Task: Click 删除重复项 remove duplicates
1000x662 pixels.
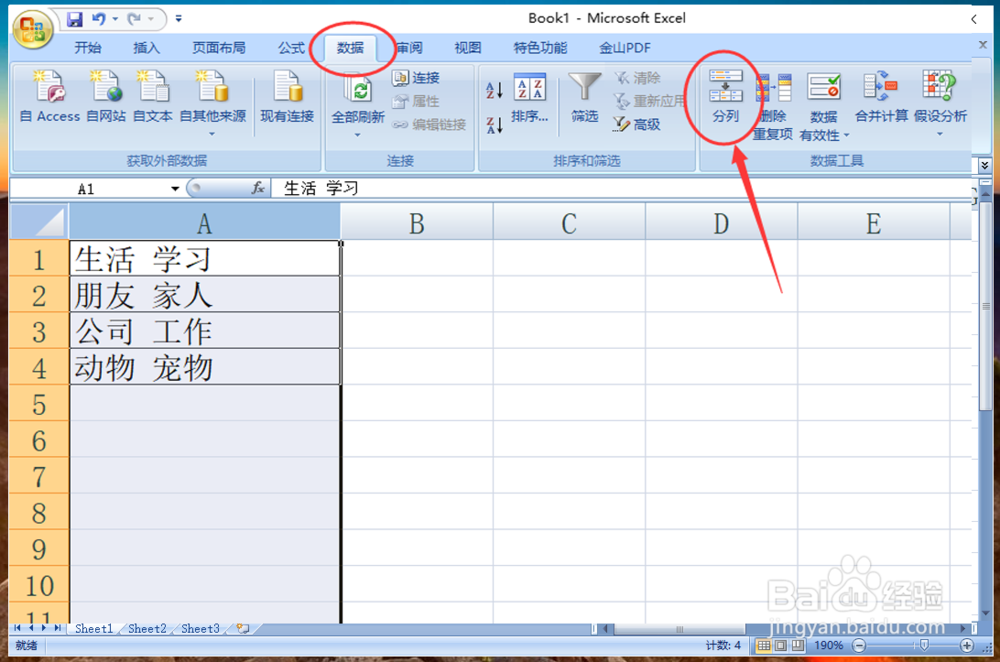Action: tap(772, 106)
